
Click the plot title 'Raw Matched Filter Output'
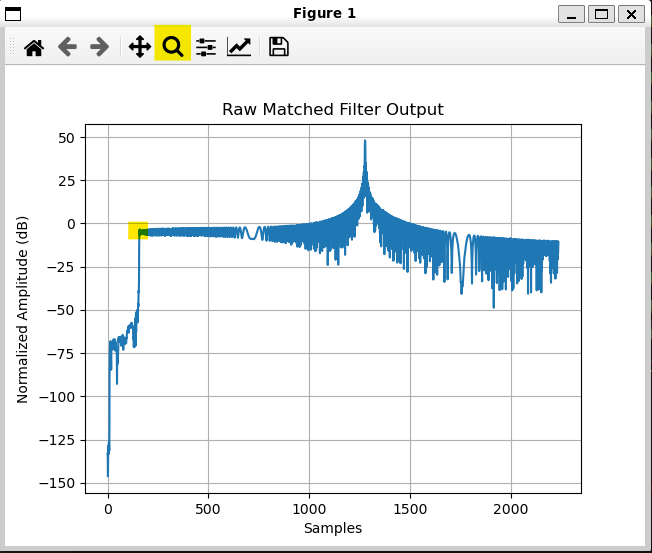click(x=333, y=110)
